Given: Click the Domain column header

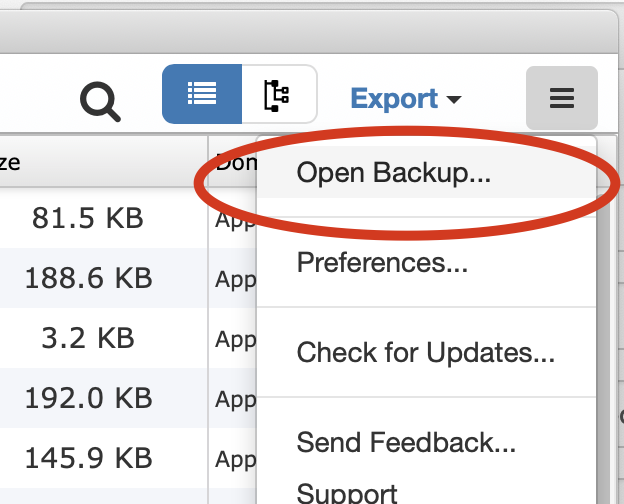Looking at the screenshot, I should [232, 160].
